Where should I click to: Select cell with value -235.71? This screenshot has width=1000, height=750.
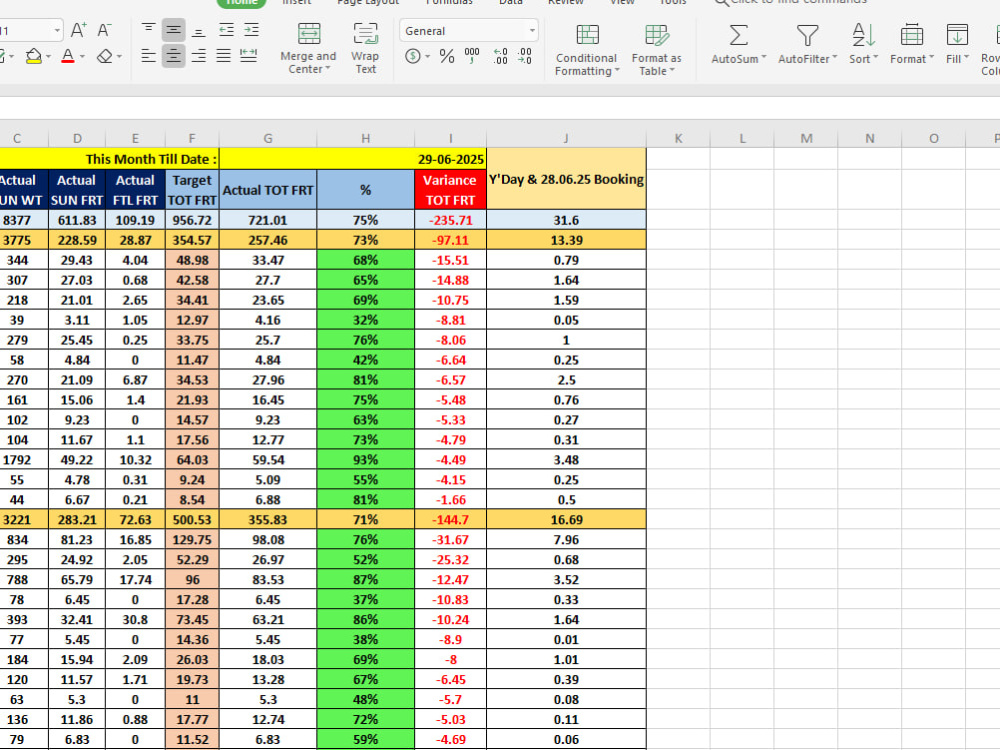click(x=450, y=220)
